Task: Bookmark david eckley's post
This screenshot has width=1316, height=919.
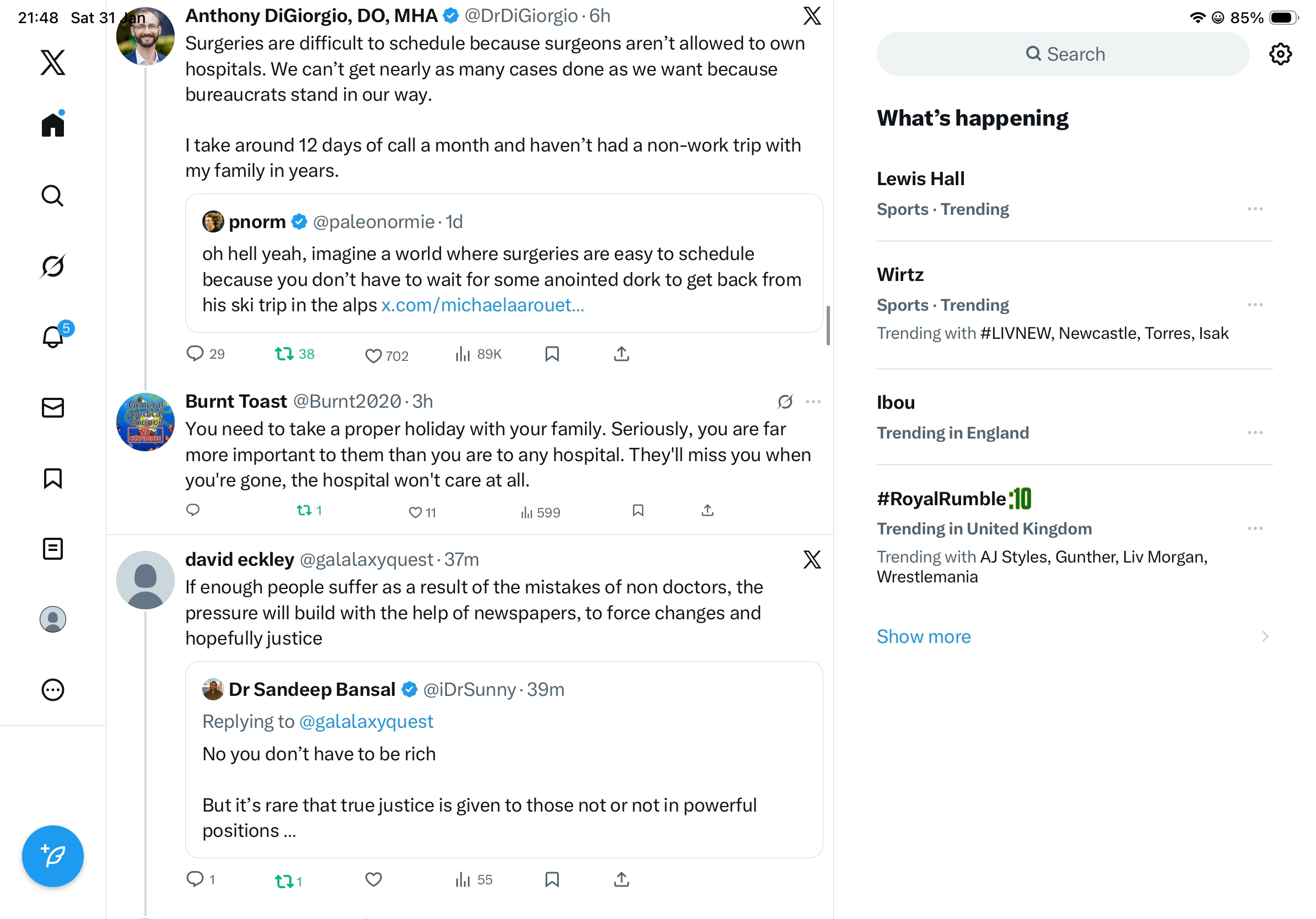Action: [x=552, y=879]
